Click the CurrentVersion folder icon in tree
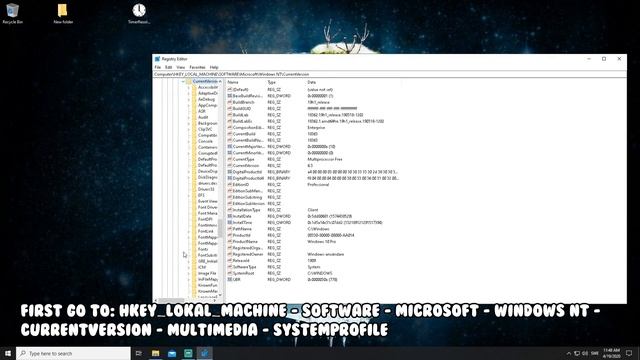The height and width of the screenshot is (360, 640). pyautogui.click(x=189, y=81)
